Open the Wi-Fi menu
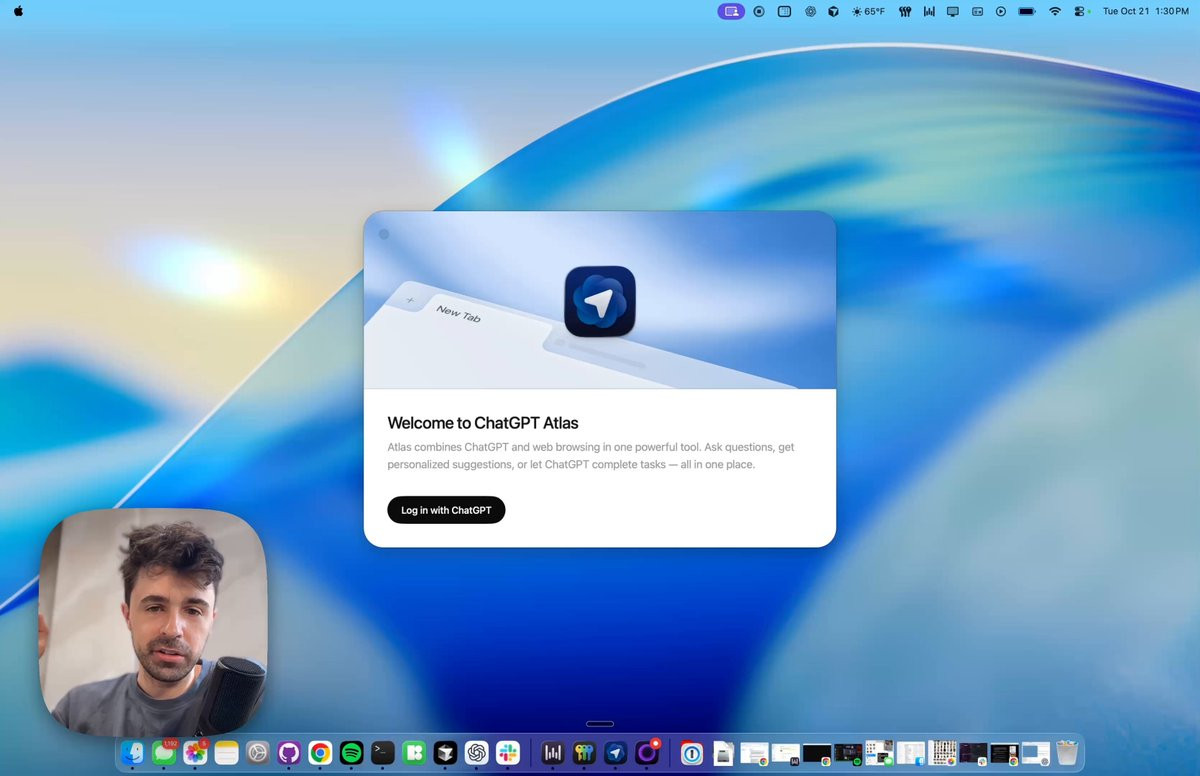Image resolution: width=1200 pixels, height=776 pixels. click(x=1055, y=11)
